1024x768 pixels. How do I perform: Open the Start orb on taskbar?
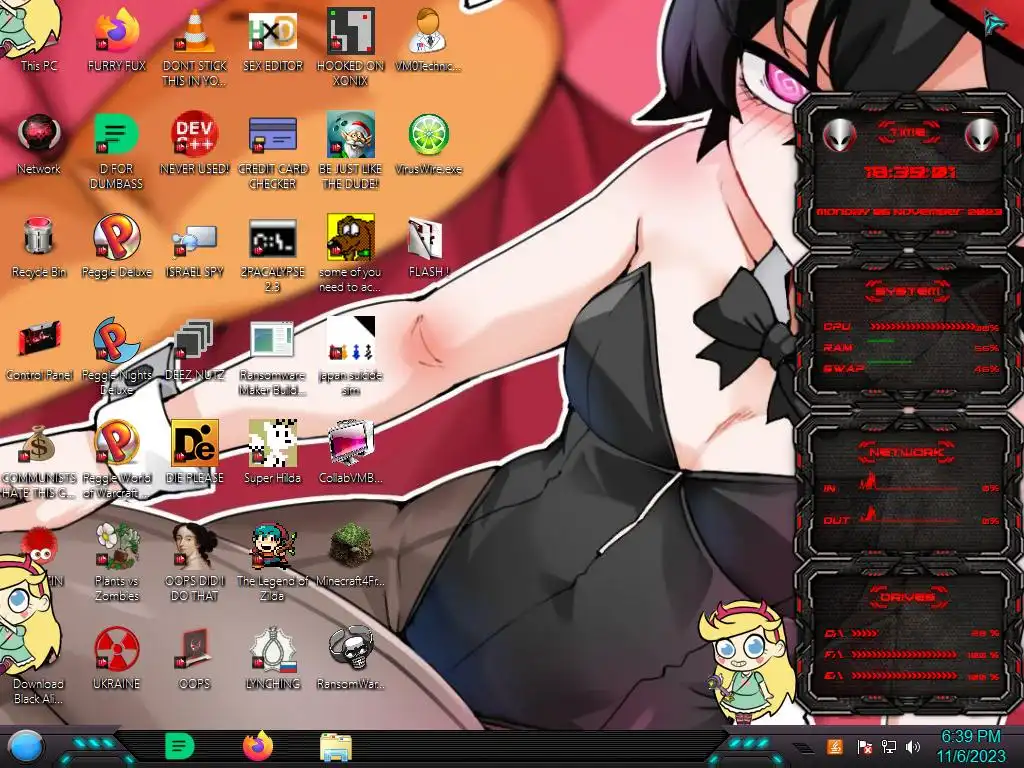point(27,747)
